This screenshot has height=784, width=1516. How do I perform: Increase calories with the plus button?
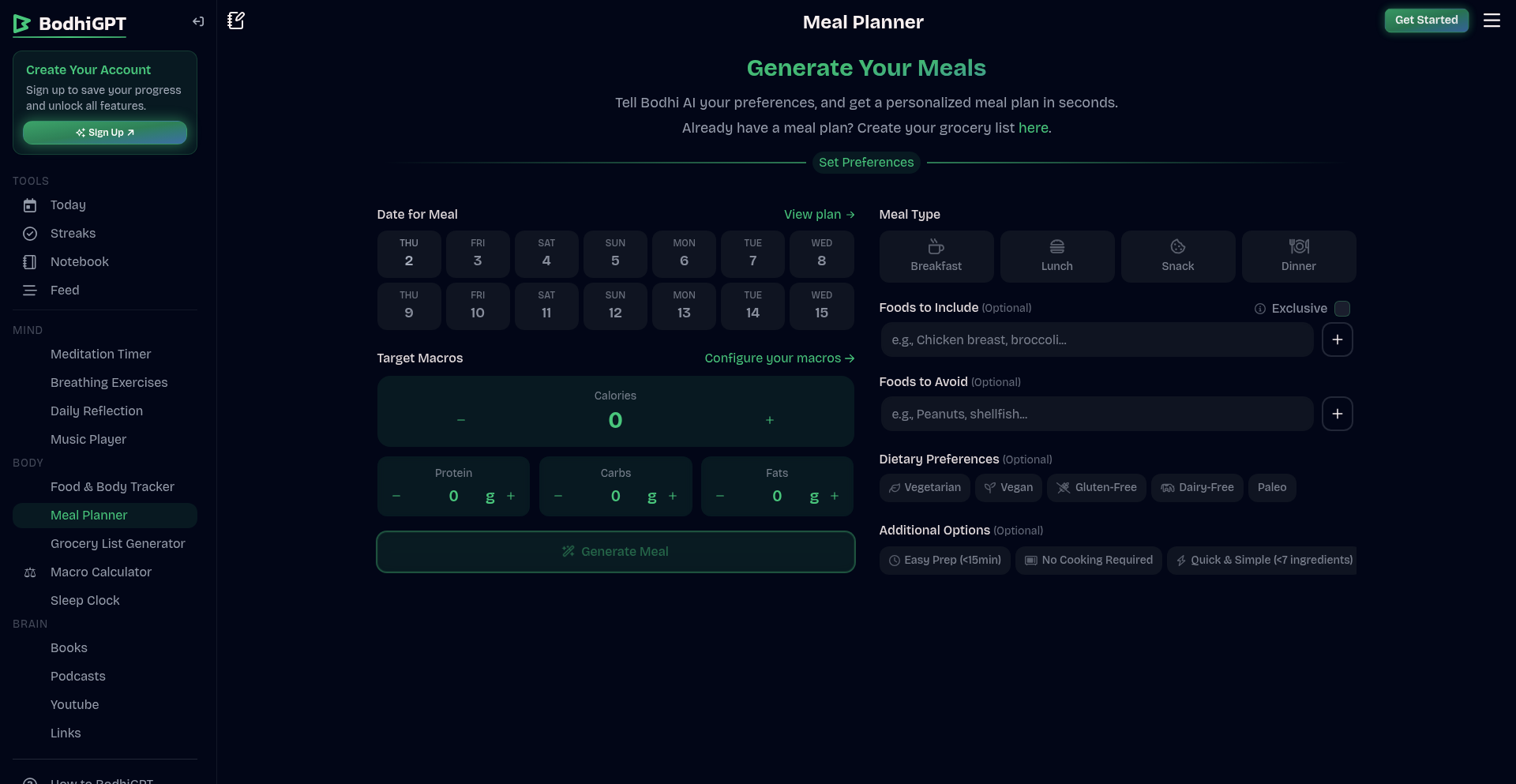pos(770,420)
